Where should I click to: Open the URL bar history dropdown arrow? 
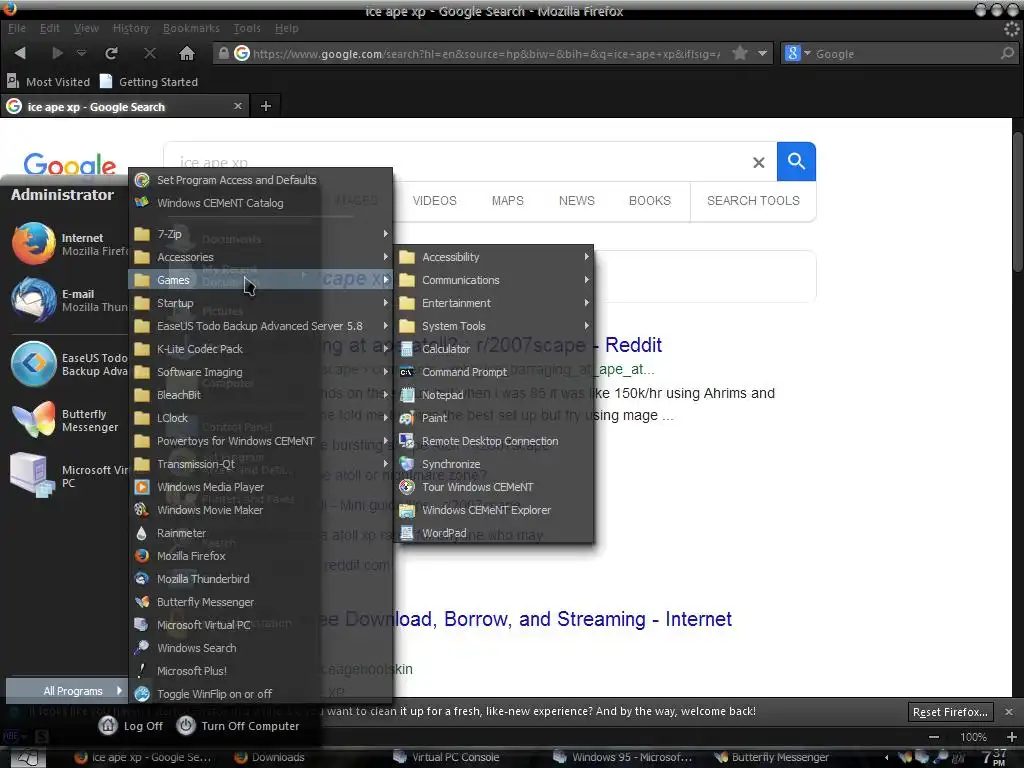[762, 54]
